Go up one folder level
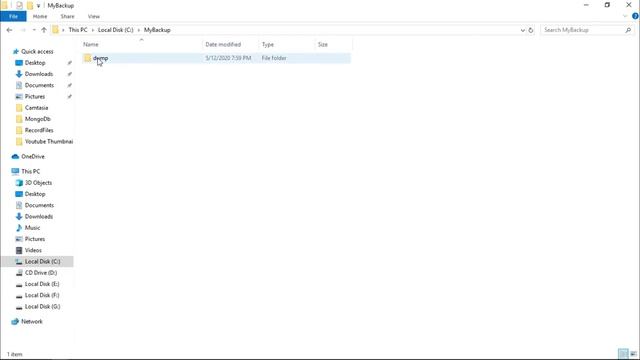Screen dimensions: 640x360 click(44, 30)
